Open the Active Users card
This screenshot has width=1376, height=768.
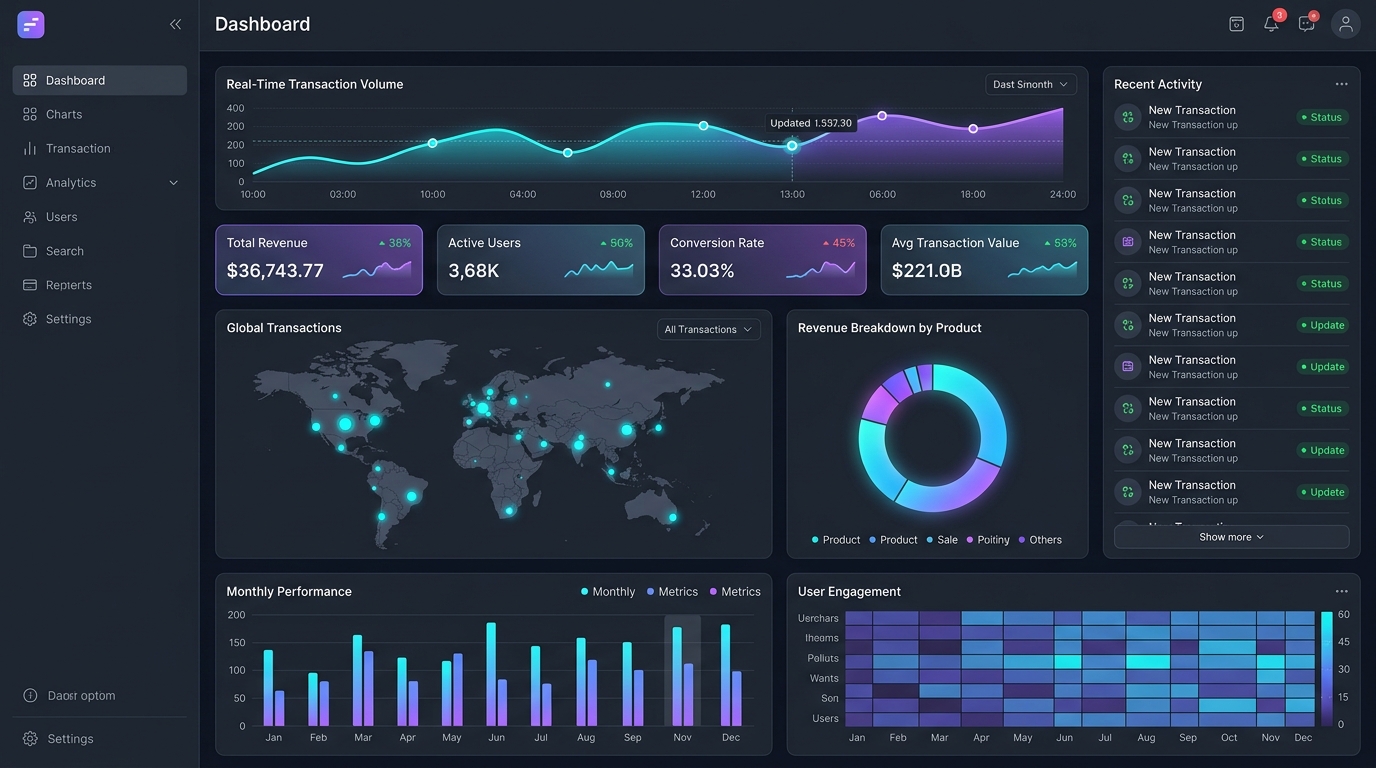[541, 260]
